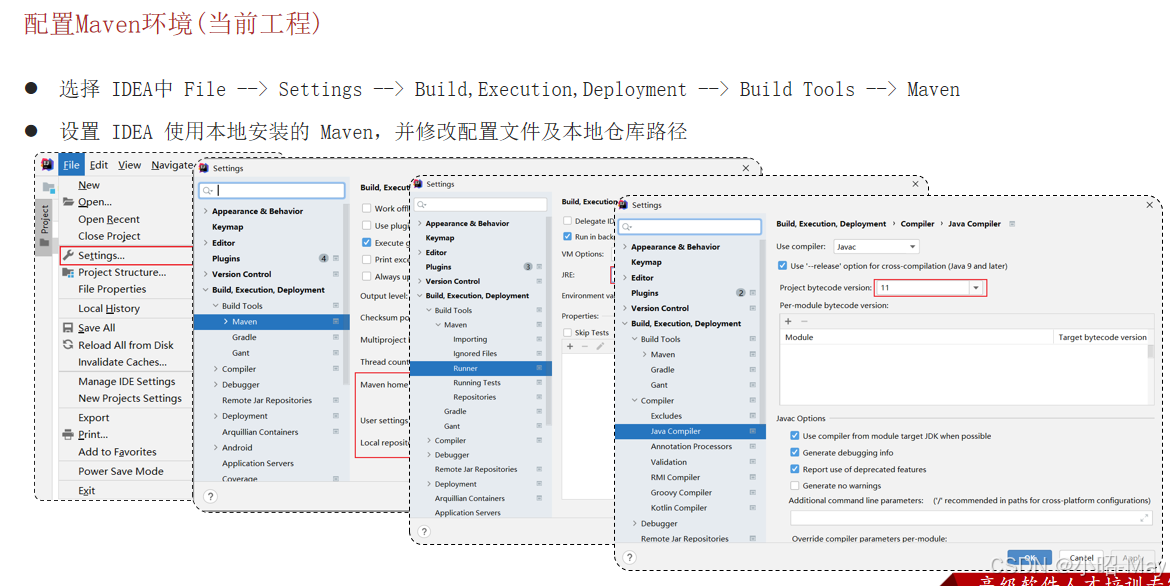This screenshot has height=586, width=1170.
Task: Click the Additional command line parameters field
Action: click(x=971, y=517)
